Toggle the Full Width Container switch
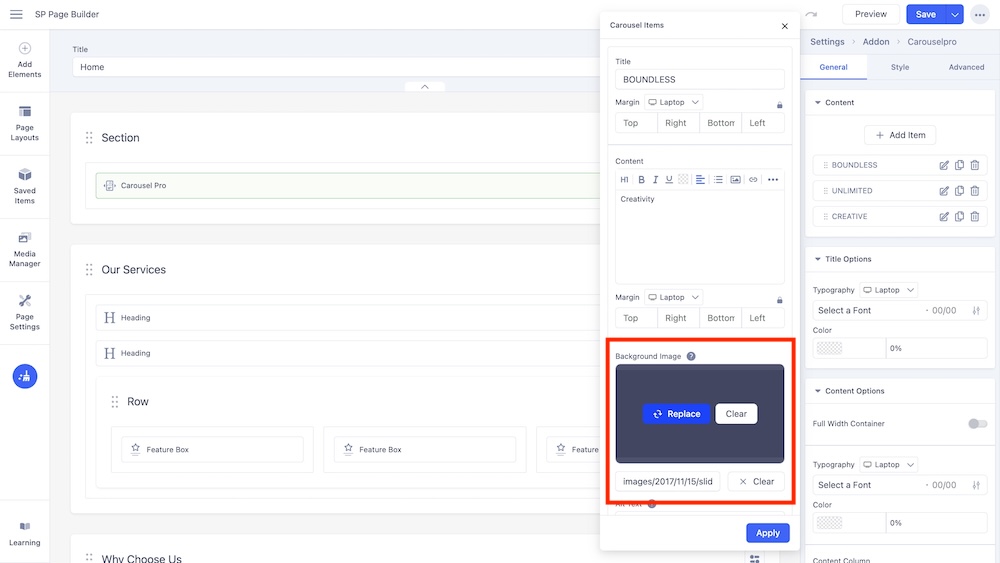Image resolution: width=1000 pixels, height=563 pixels. (977, 424)
